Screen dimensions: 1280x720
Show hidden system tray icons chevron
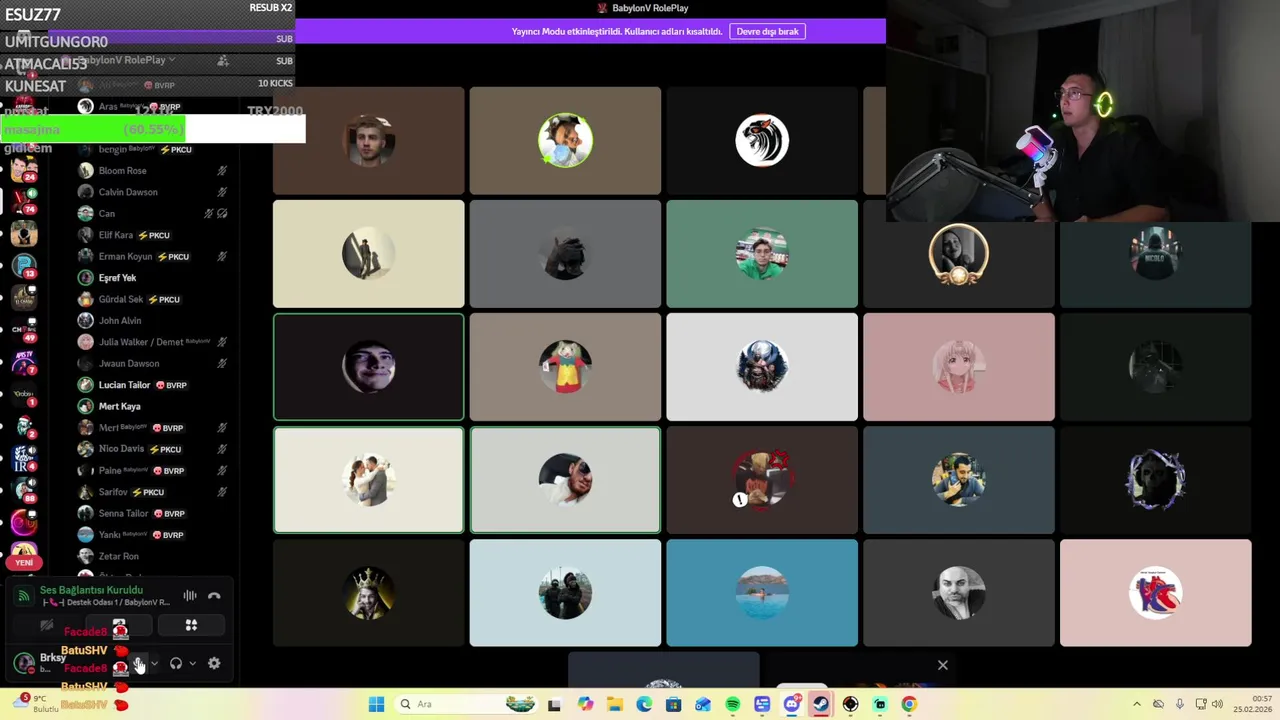(x=1136, y=704)
